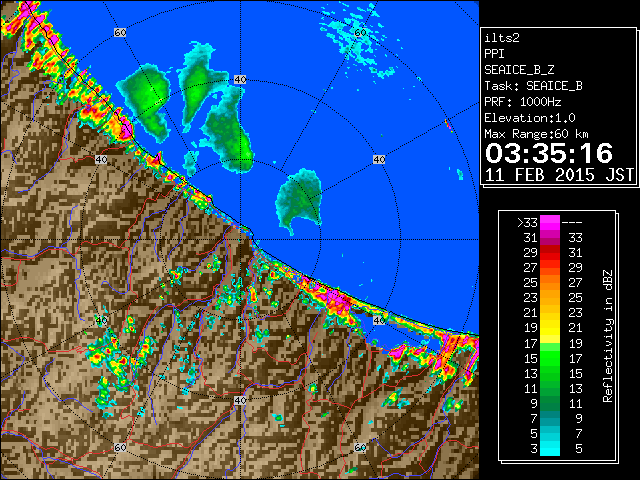Click the ">33" label on the legend
The height and width of the screenshot is (480, 640).
[x=527, y=223]
